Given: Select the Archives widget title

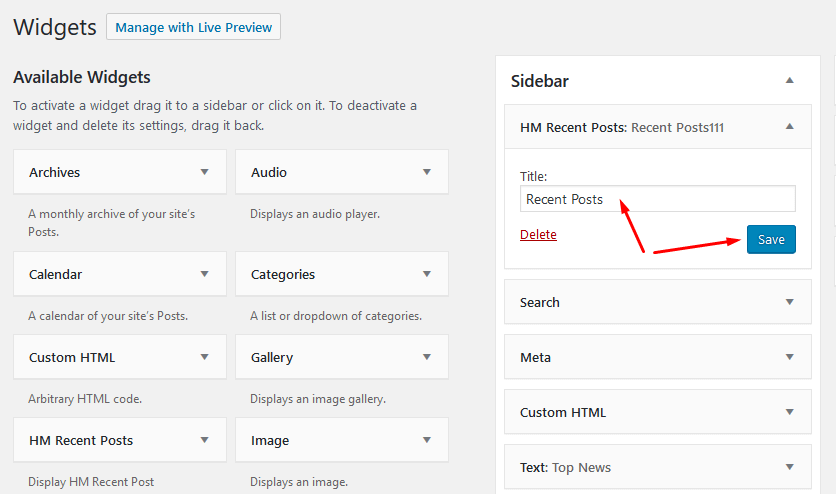Looking at the screenshot, I should (x=55, y=172).
